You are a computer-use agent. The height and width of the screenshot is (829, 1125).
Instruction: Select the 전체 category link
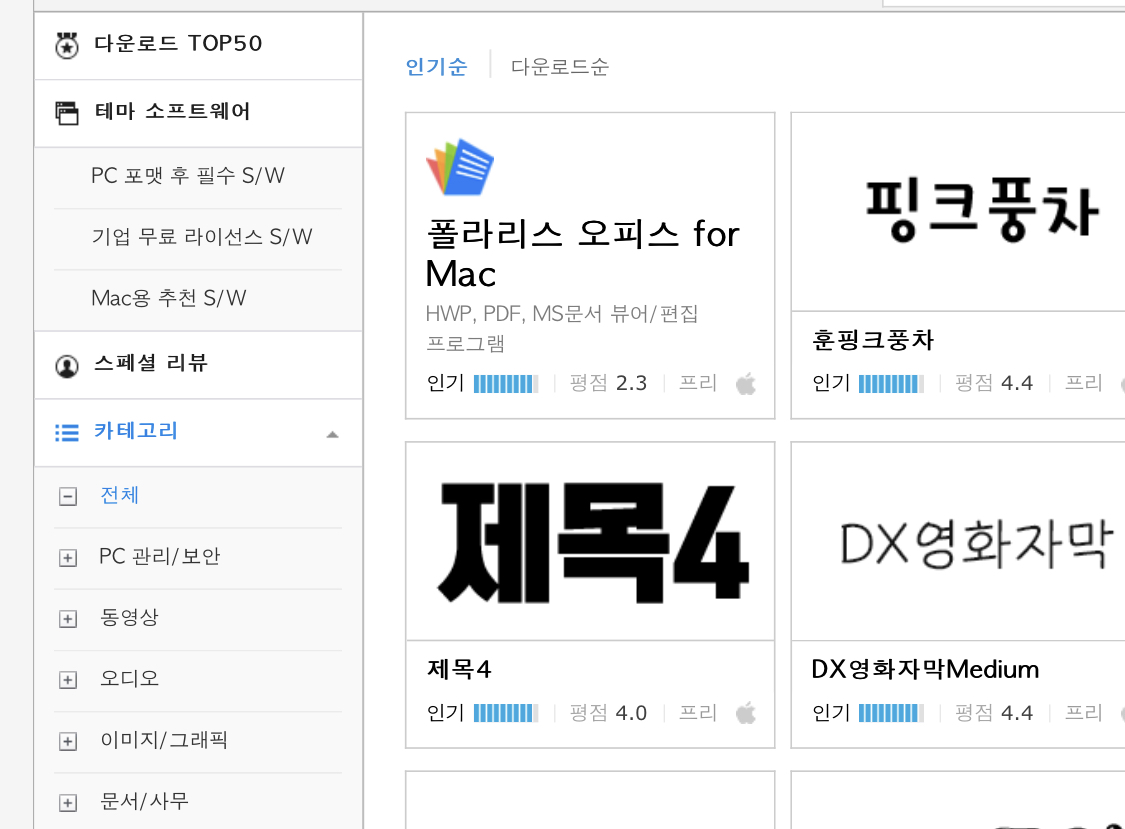[119, 495]
